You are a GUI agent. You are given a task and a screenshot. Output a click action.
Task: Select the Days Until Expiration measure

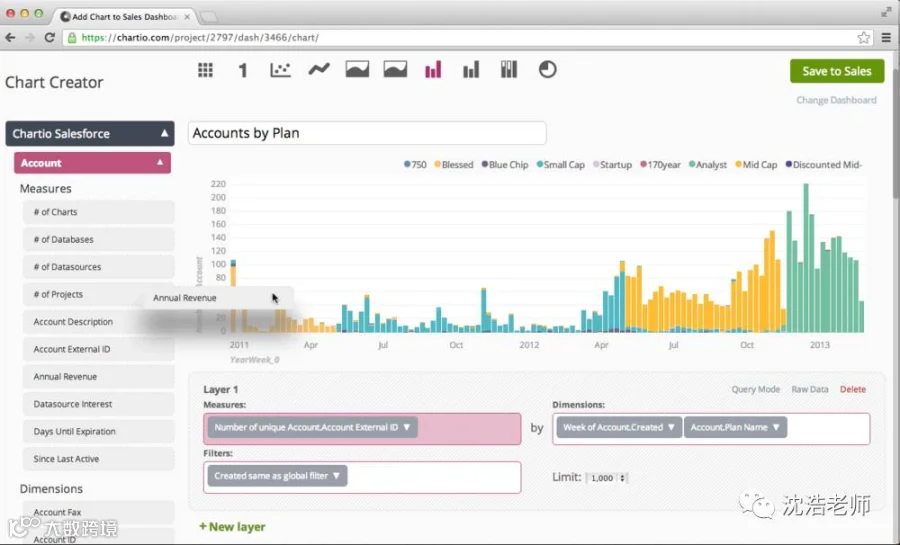[x=98, y=432]
